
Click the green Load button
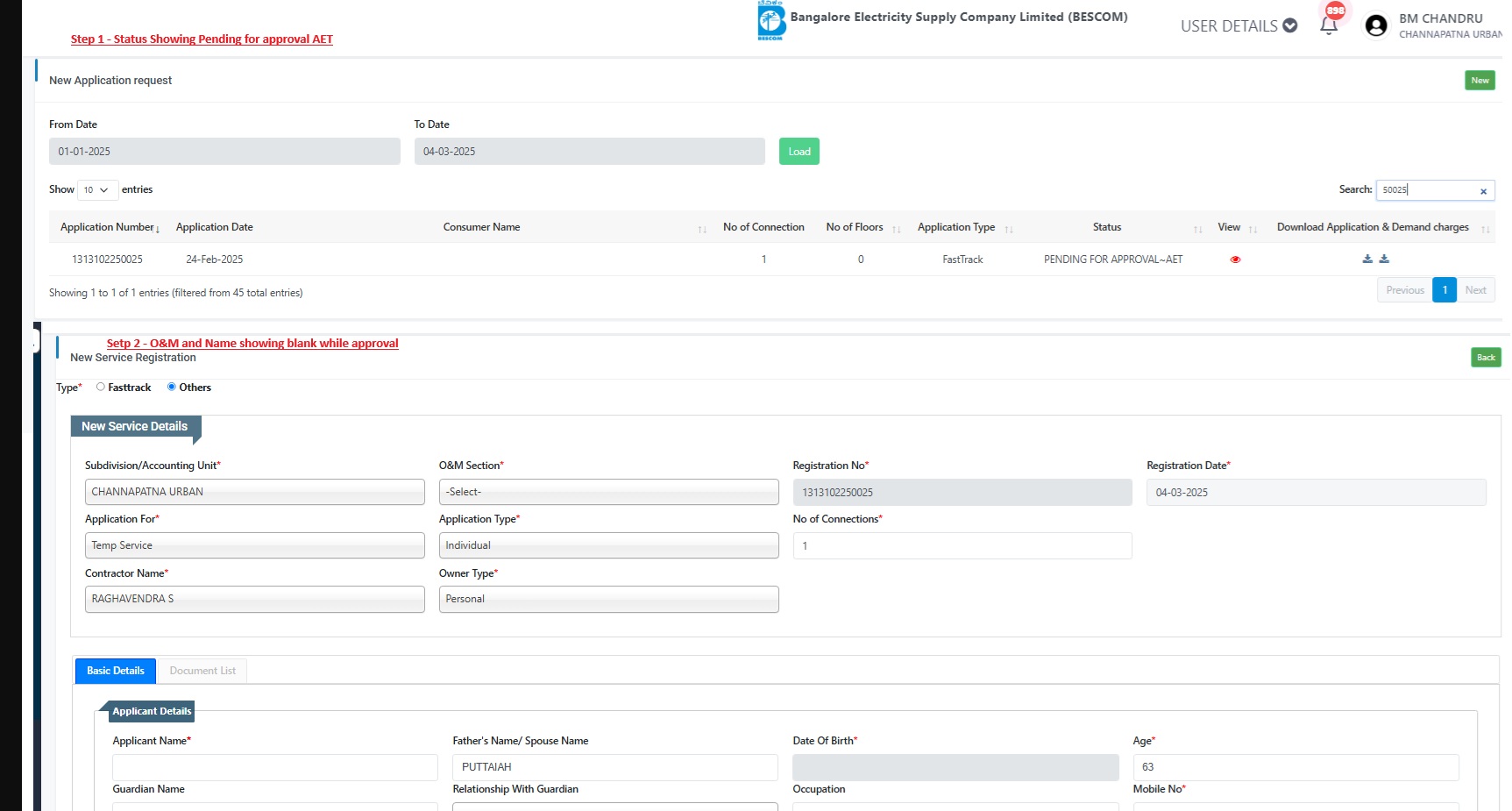click(x=799, y=152)
